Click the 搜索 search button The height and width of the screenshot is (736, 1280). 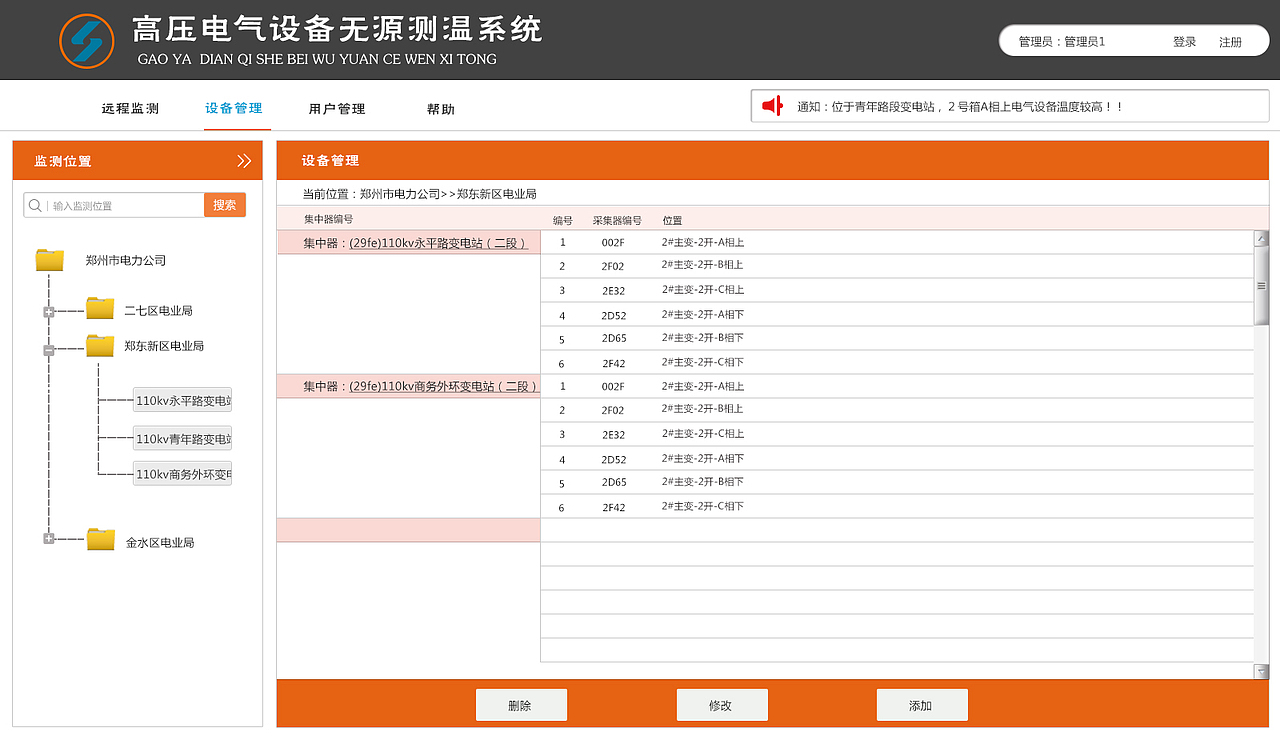point(224,204)
